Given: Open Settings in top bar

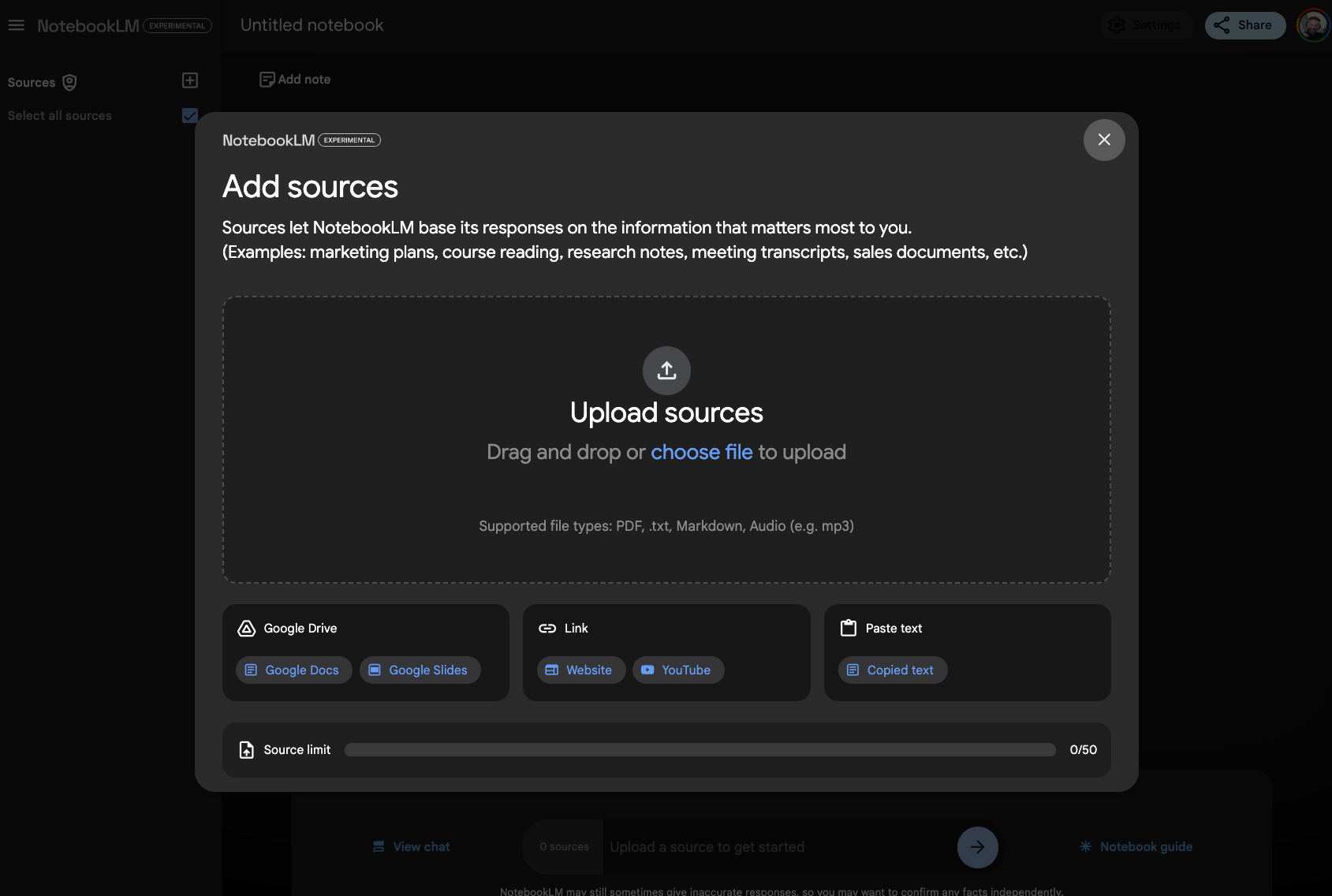Looking at the screenshot, I should click(x=1146, y=25).
